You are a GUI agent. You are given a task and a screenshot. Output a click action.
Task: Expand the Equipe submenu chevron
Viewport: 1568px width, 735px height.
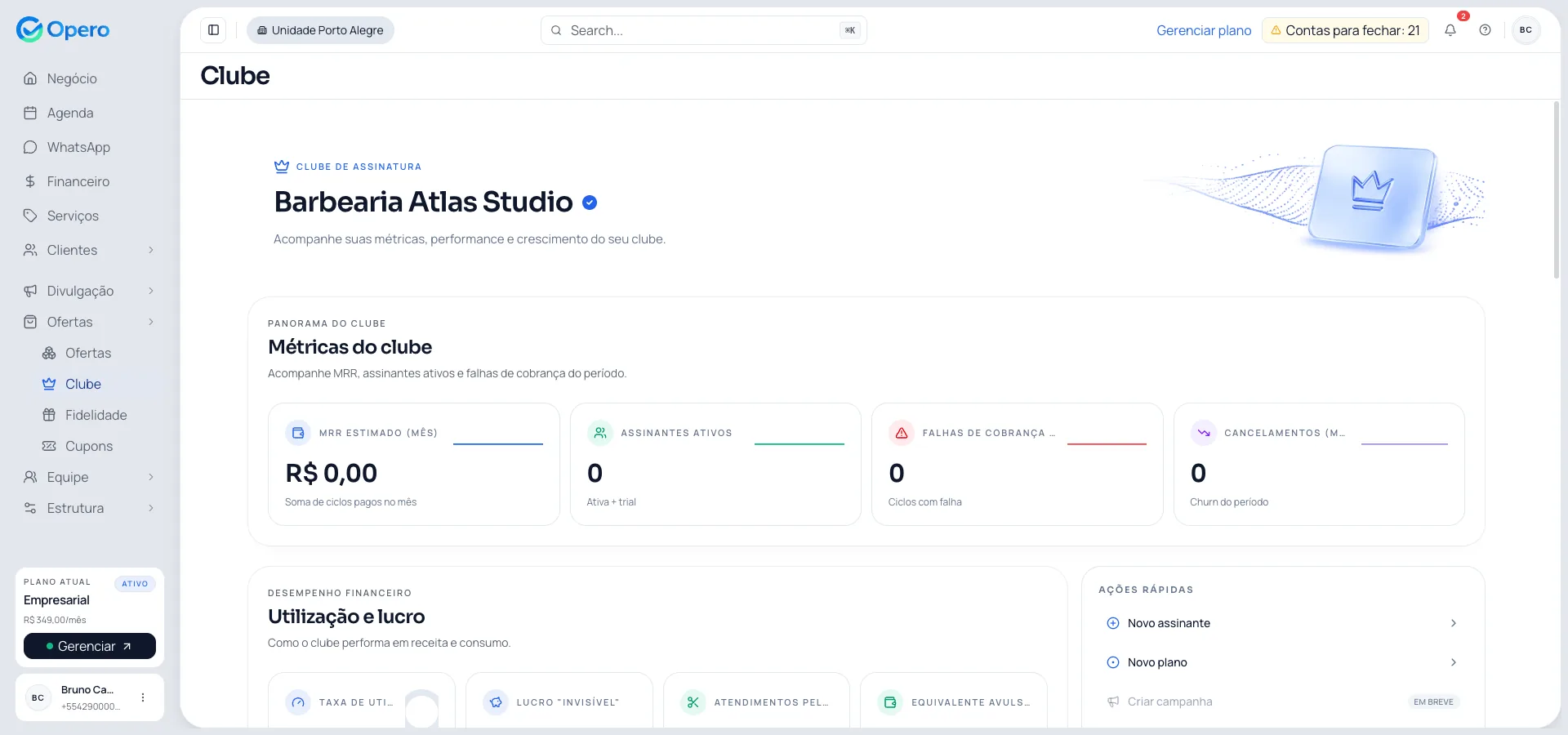point(151,477)
